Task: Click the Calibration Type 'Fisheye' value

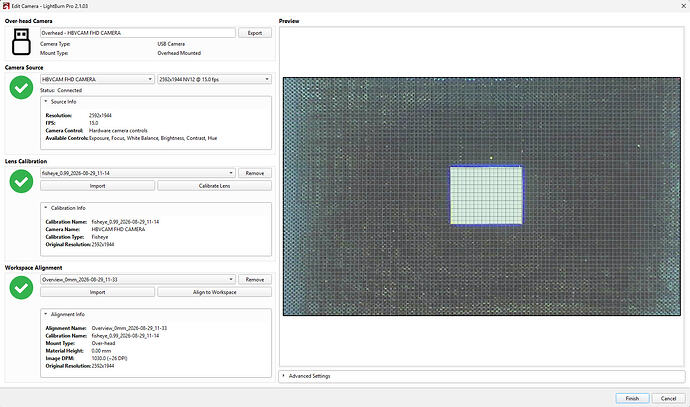Action: click(100, 237)
